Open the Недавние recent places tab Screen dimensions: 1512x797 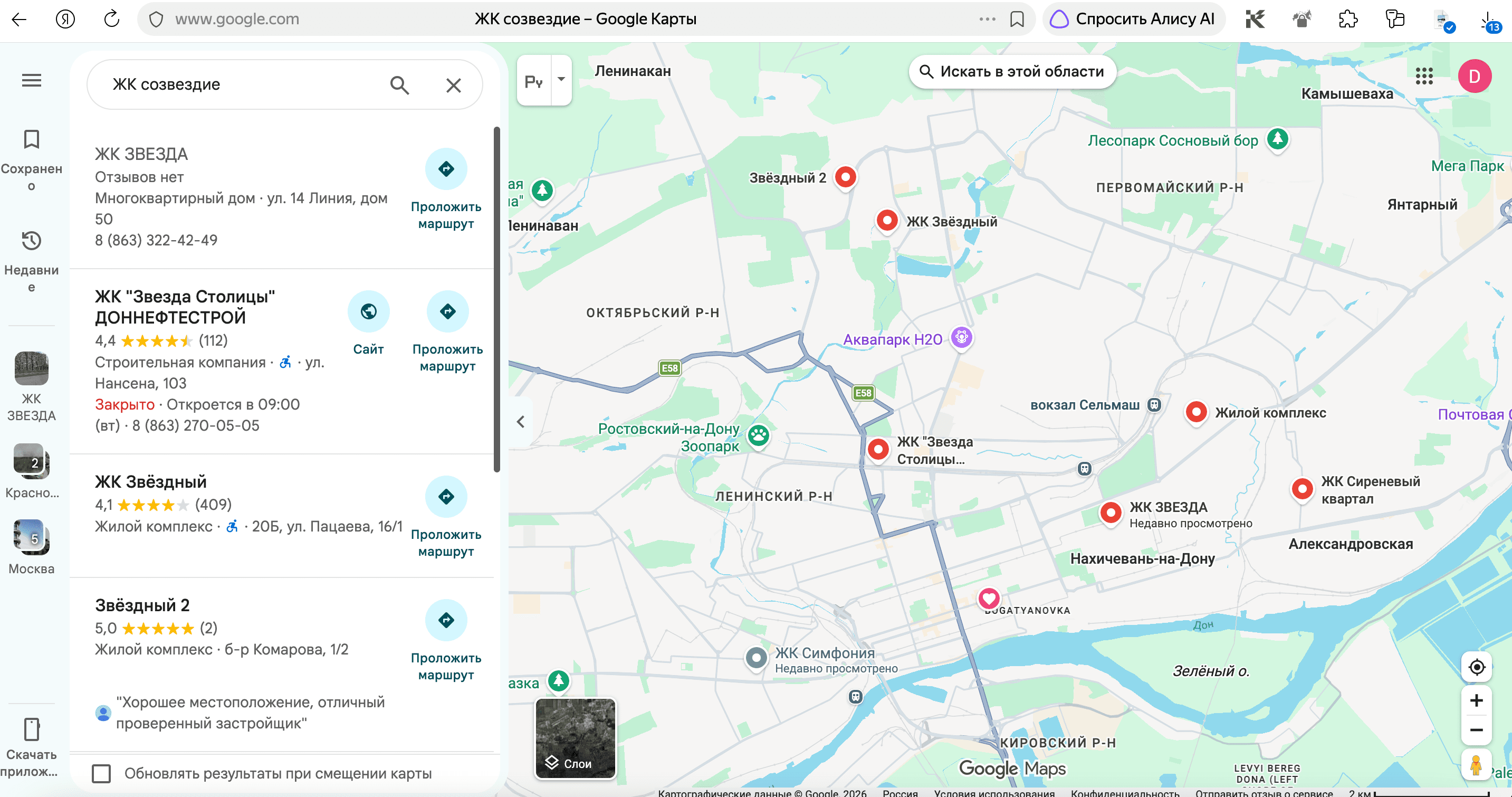click(x=32, y=262)
